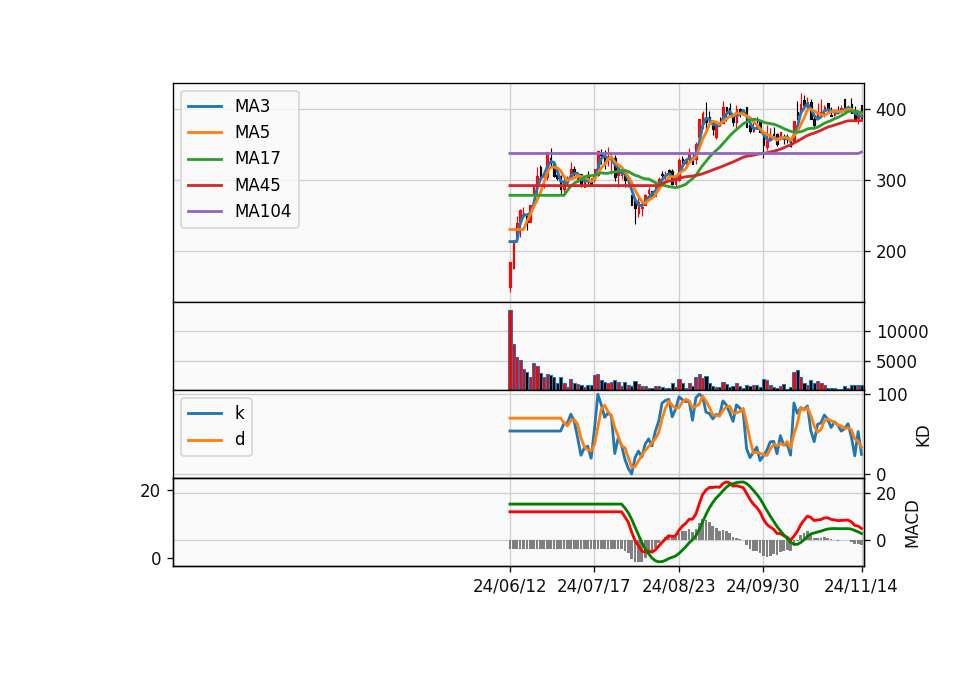Image resolution: width=960 pixels, height=690 pixels.
Task: Click the blue MA3 legend line sample
Action: click(205, 107)
